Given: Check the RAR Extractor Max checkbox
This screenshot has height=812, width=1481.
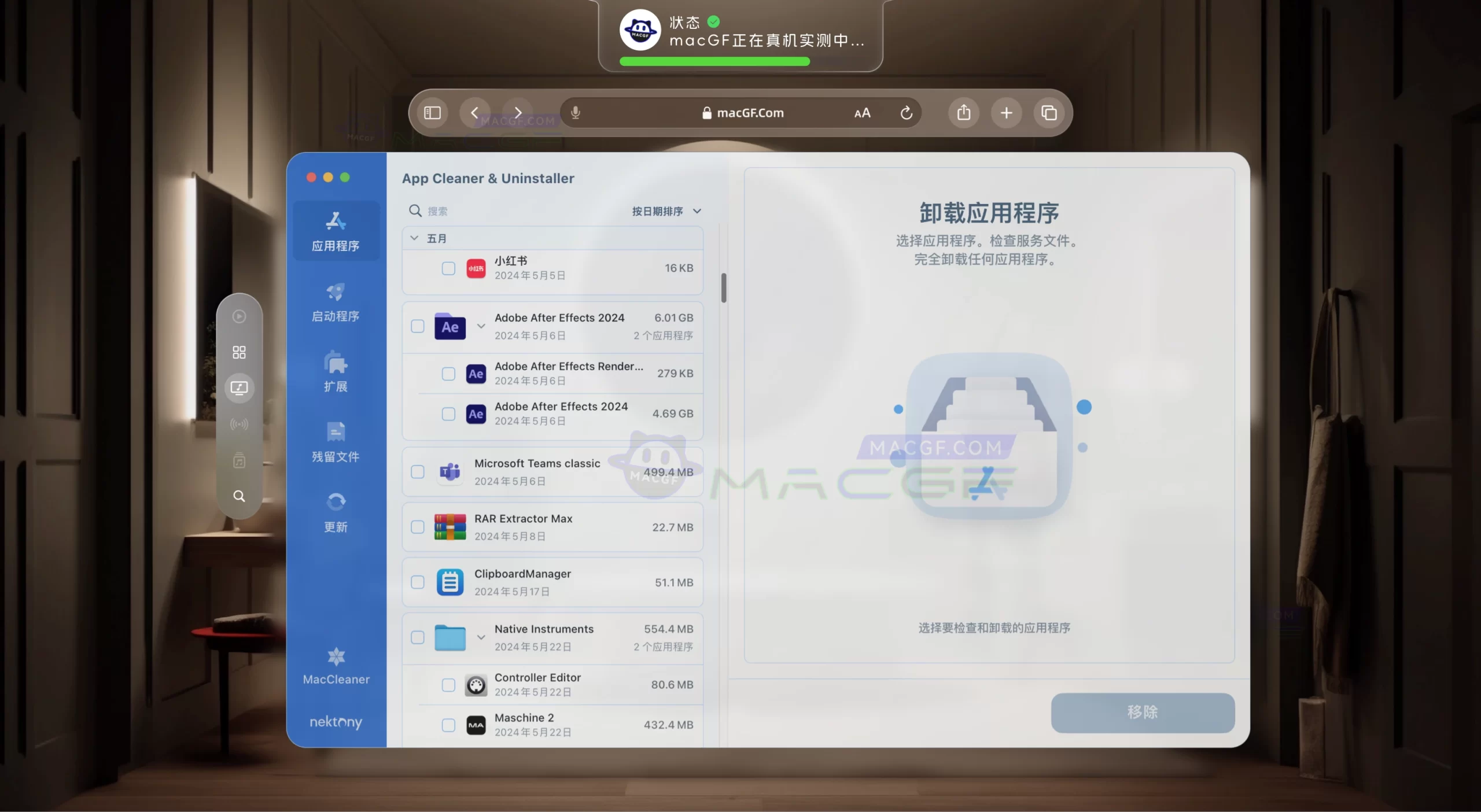Looking at the screenshot, I should [x=418, y=527].
